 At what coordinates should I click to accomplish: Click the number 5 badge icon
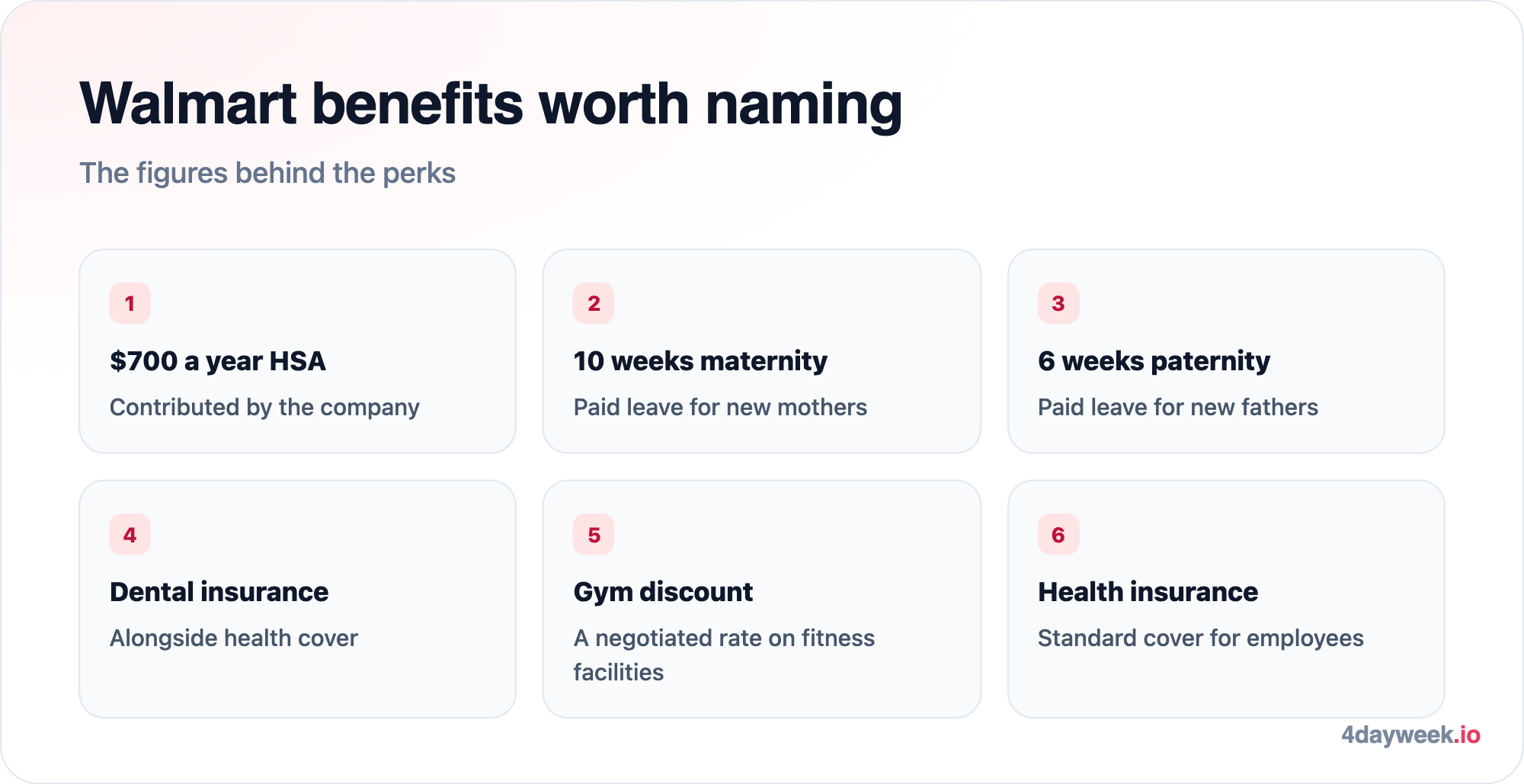[594, 535]
